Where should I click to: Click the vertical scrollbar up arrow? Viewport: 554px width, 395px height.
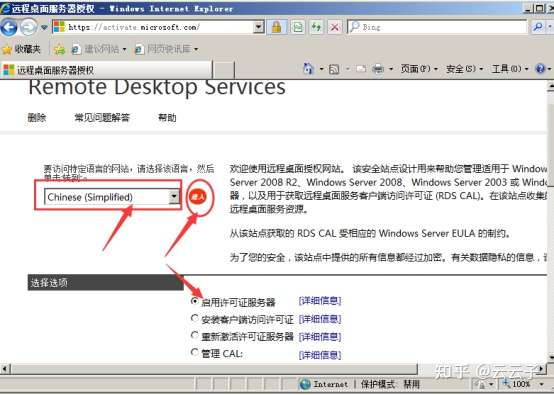coord(550,85)
